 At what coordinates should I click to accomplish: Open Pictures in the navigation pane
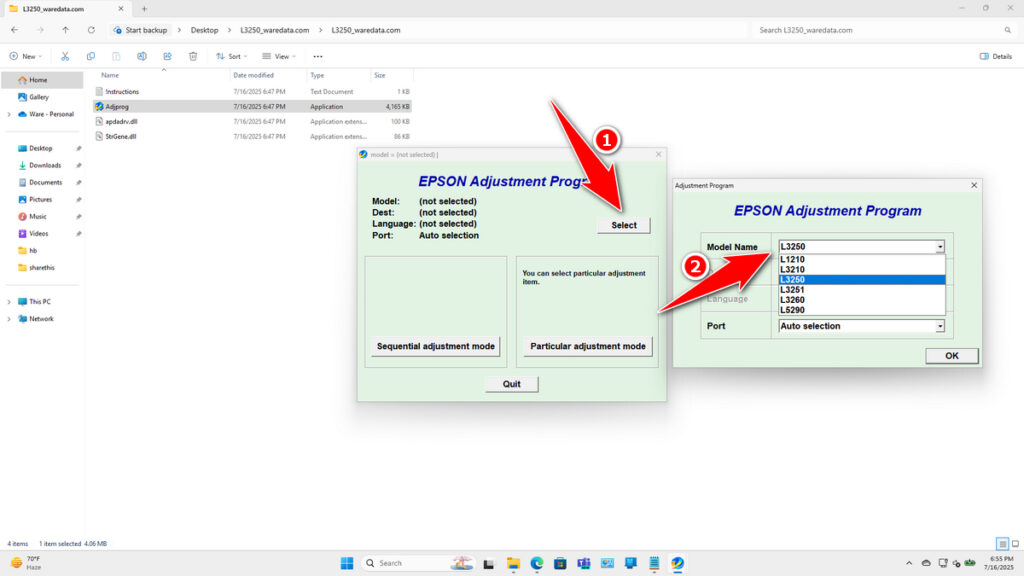coord(40,199)
